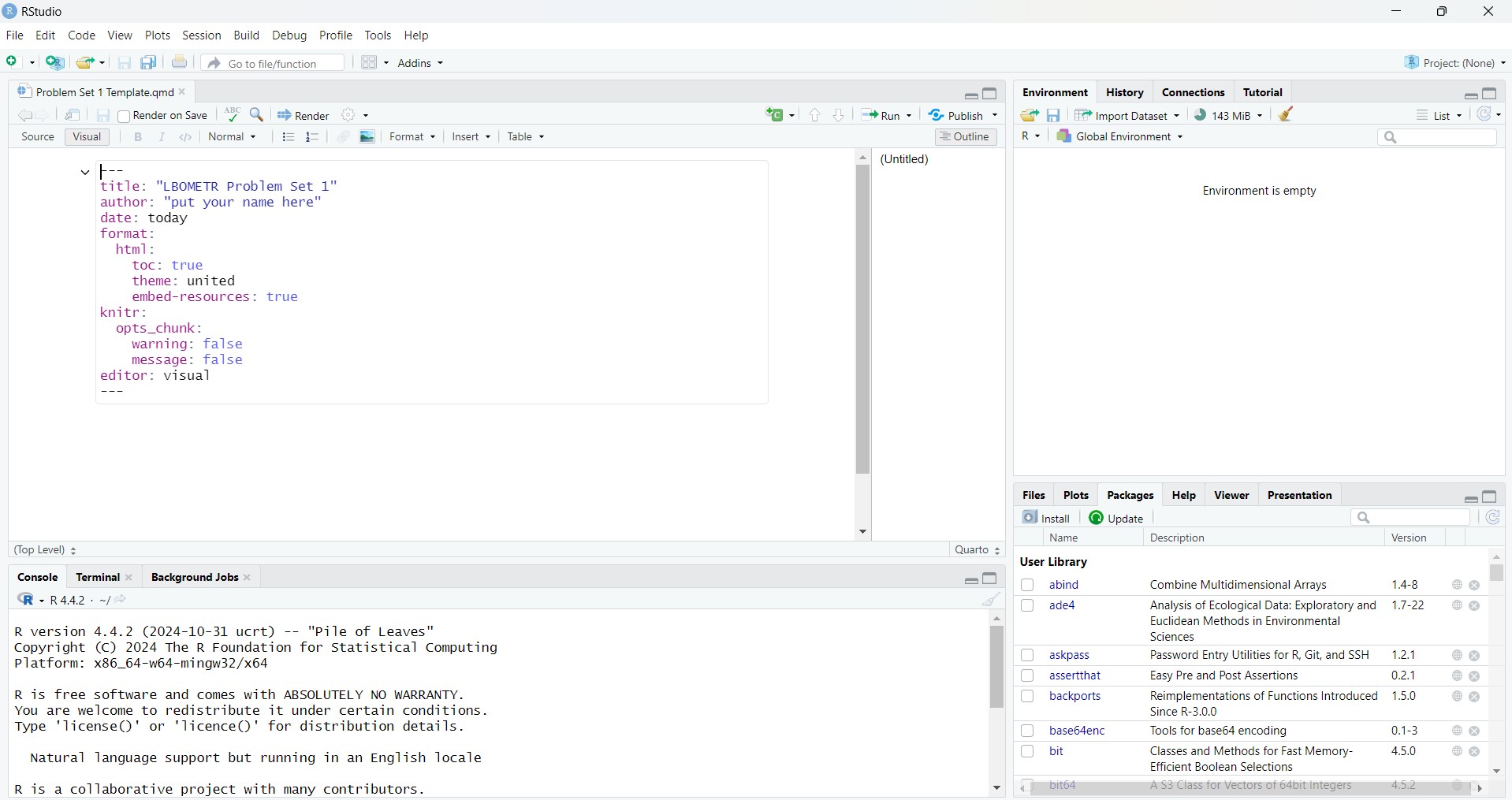Check the abind package checkbox

[x=1028, y=586]
